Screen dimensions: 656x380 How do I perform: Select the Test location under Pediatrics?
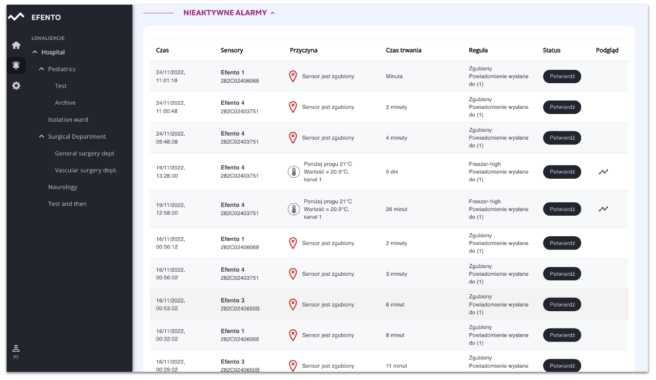tap(61, 86)
